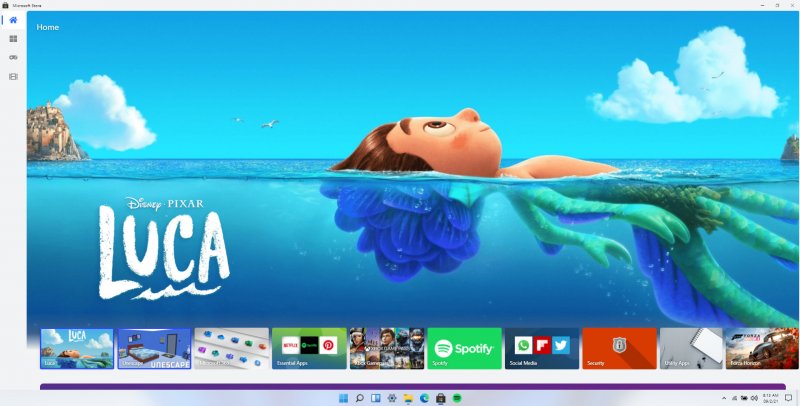This screenshot has width=800, height=406.
Task: Open the Windows Start menu
Action: (343, 398)
